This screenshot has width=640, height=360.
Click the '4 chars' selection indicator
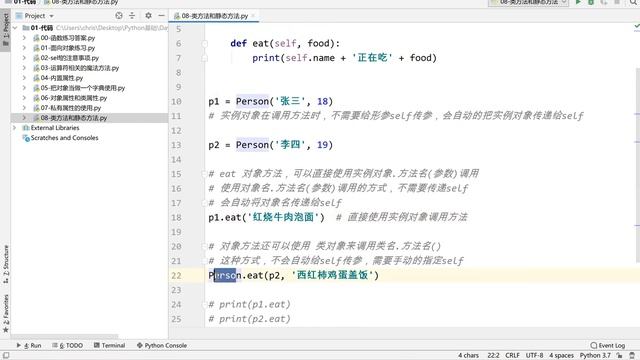[468, 356]
